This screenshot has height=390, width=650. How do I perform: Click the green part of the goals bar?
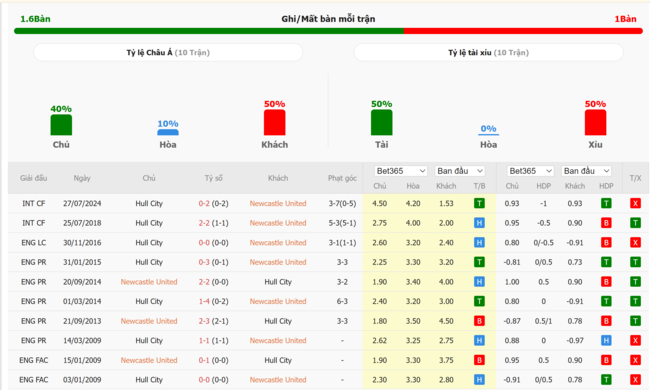point(209,31)
